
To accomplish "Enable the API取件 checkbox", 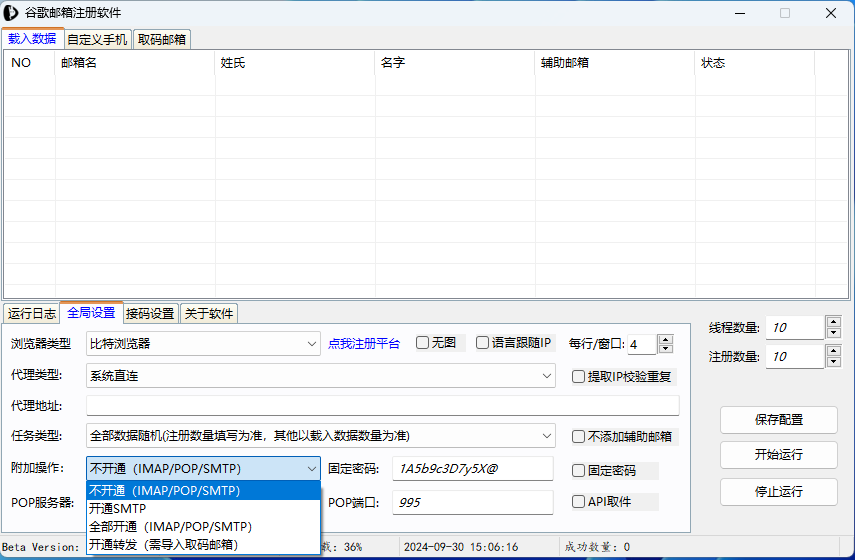I will [579, 502].
